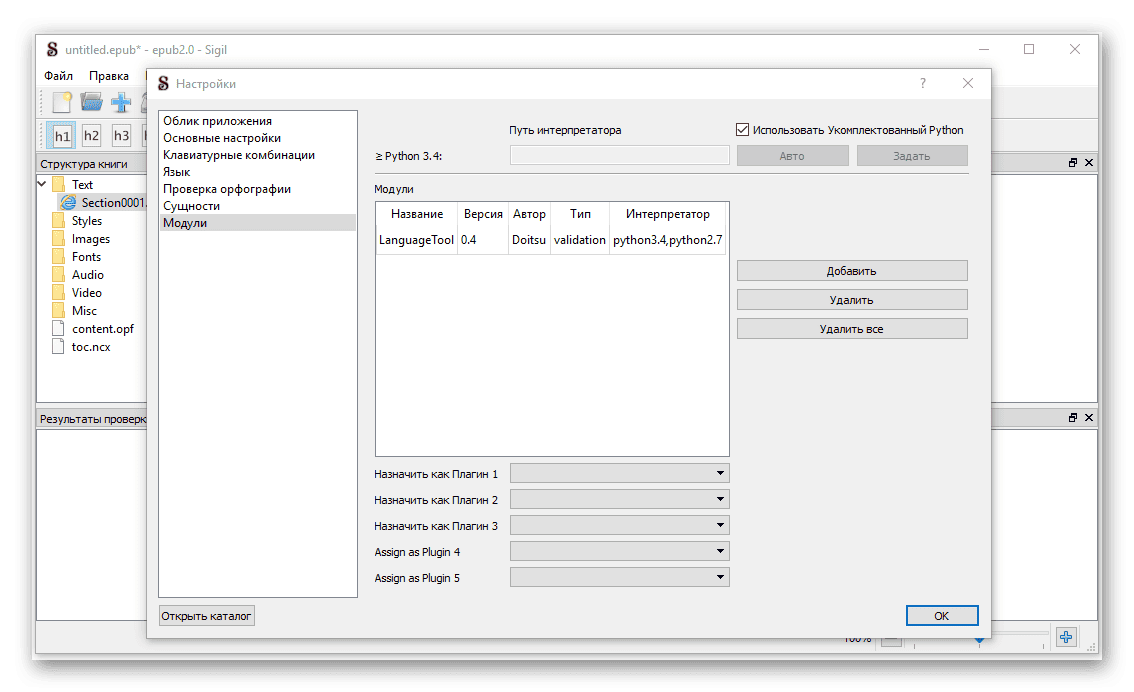Collapse the Text folder tree arrow
The height and width of the screenshot is (692, 1134).
tap(42, 184)
